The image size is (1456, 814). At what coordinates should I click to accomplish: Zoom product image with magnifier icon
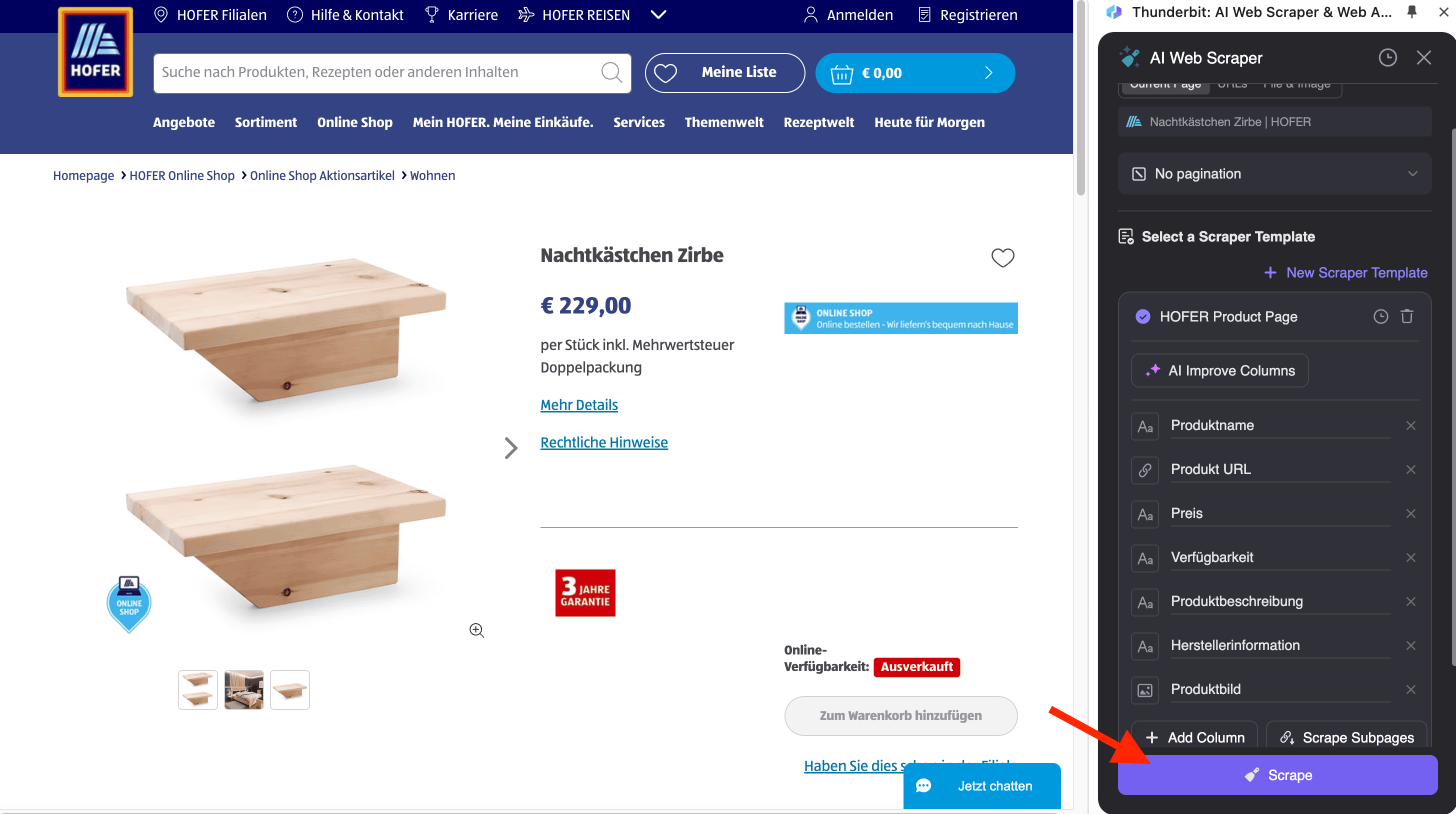476,630
